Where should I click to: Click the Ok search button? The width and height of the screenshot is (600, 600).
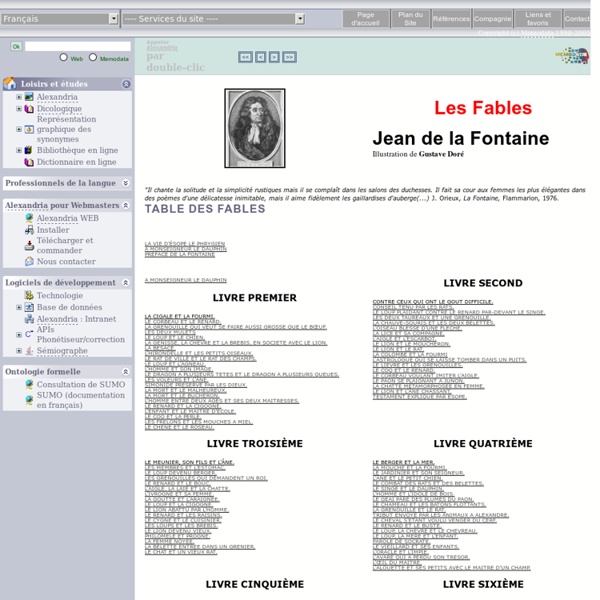point(16,46)
